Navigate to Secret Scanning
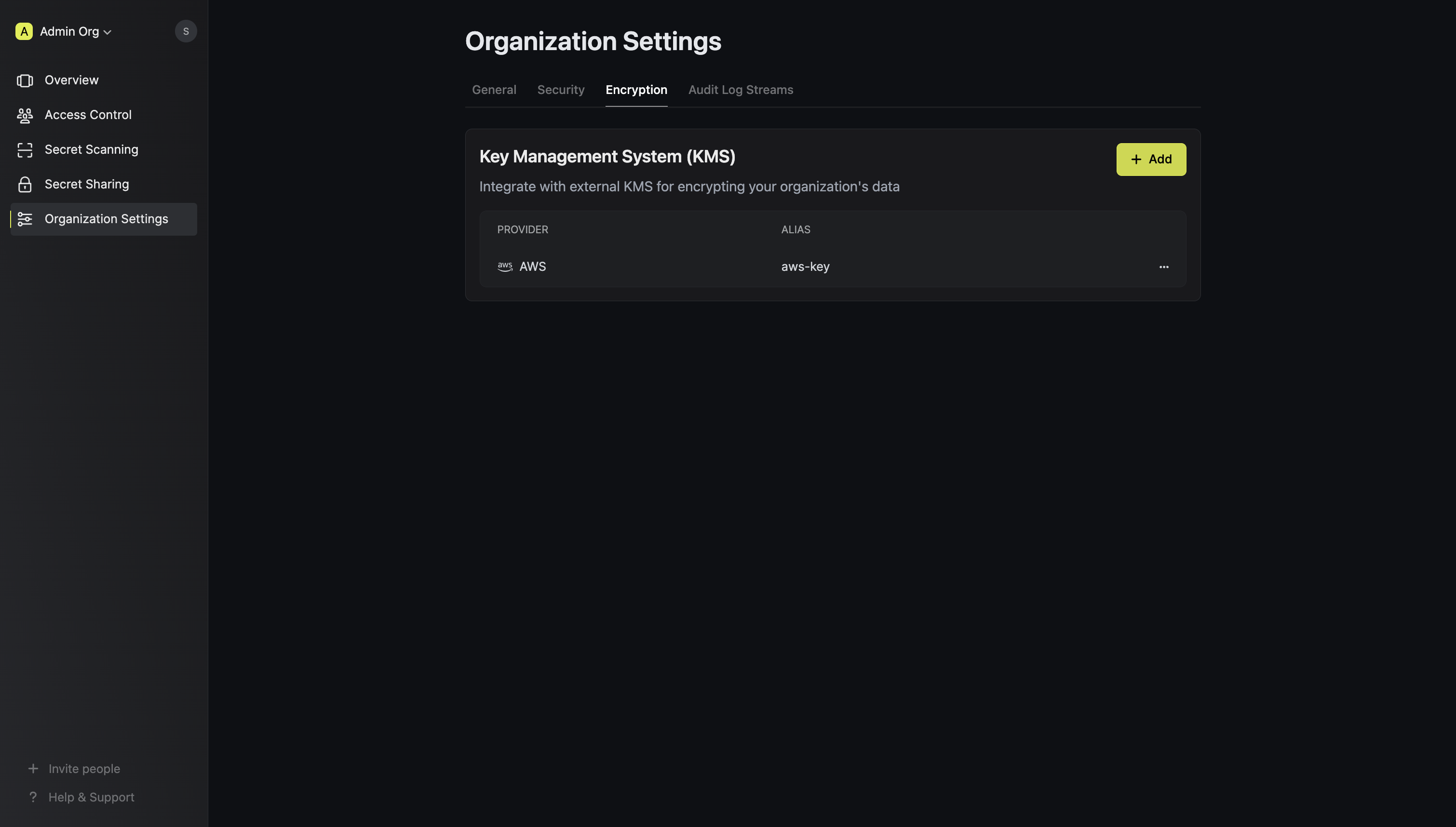This screenshot has width=1456, height=827. pos(103,150)
